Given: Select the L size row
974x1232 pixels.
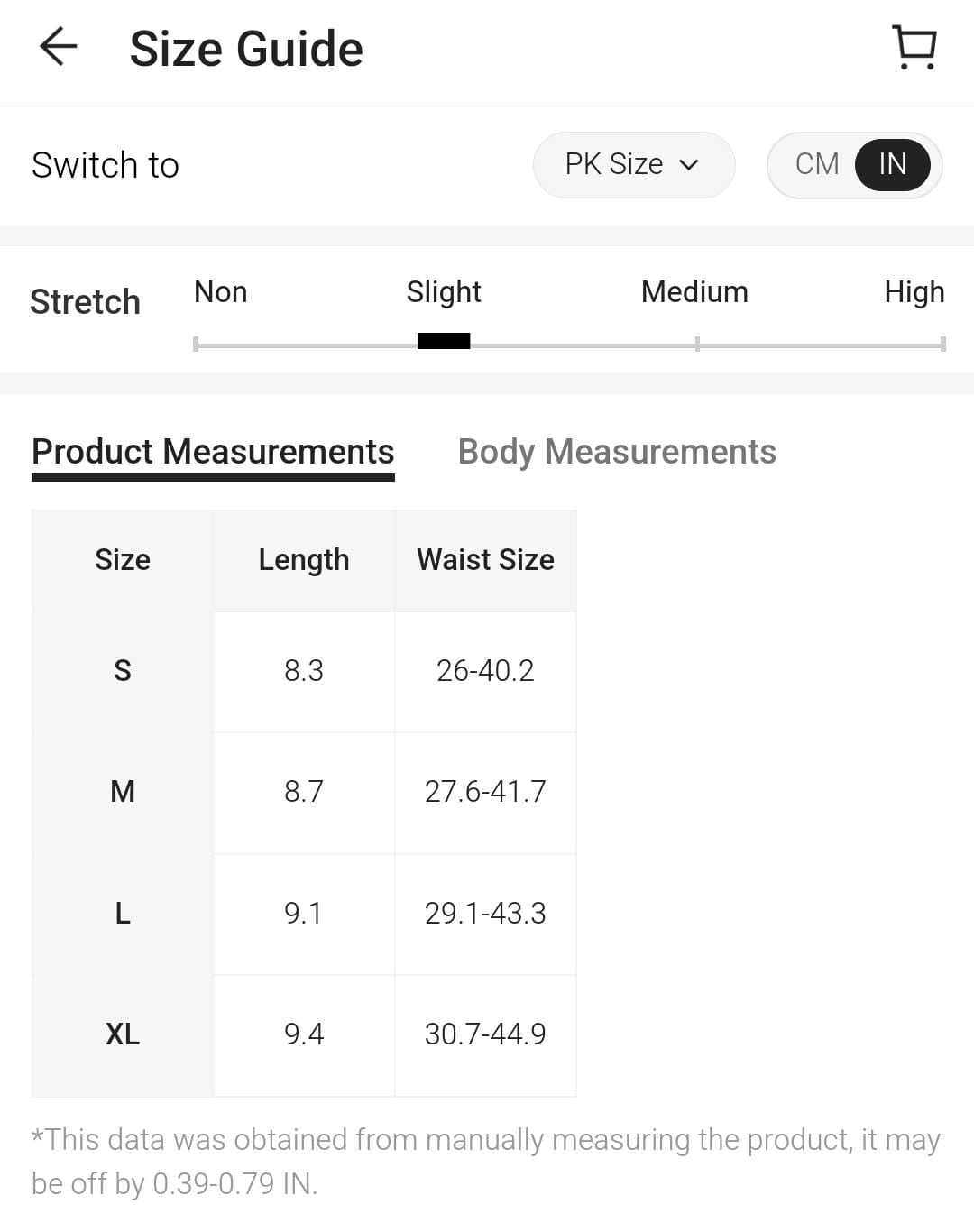Looking at the screenshot, I should tap(123, 914).
